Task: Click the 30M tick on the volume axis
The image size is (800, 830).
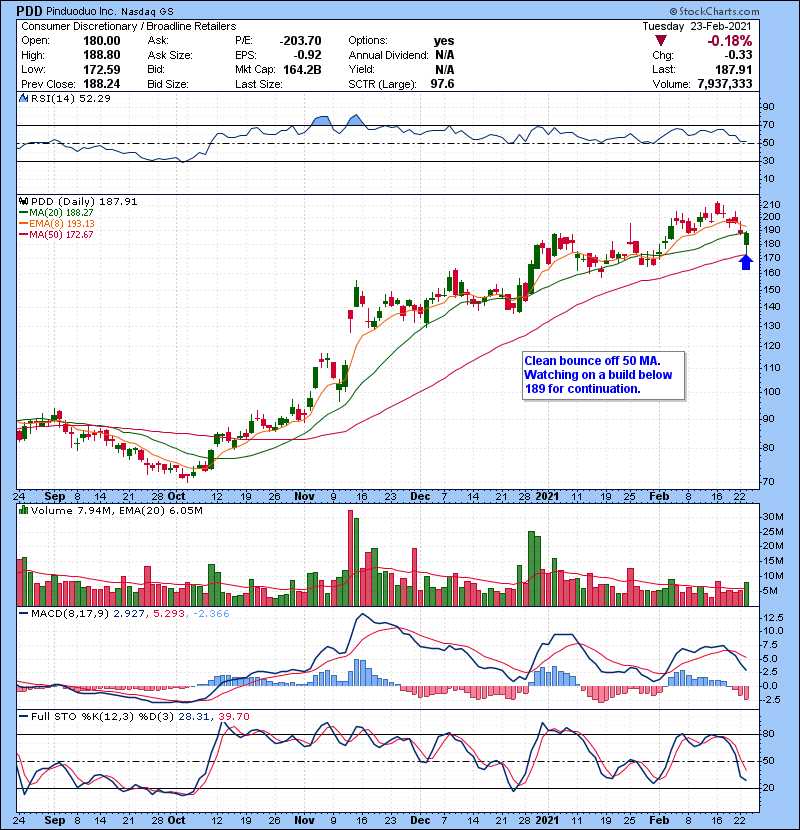Action: pyautogui.click(x=773, y=517)
